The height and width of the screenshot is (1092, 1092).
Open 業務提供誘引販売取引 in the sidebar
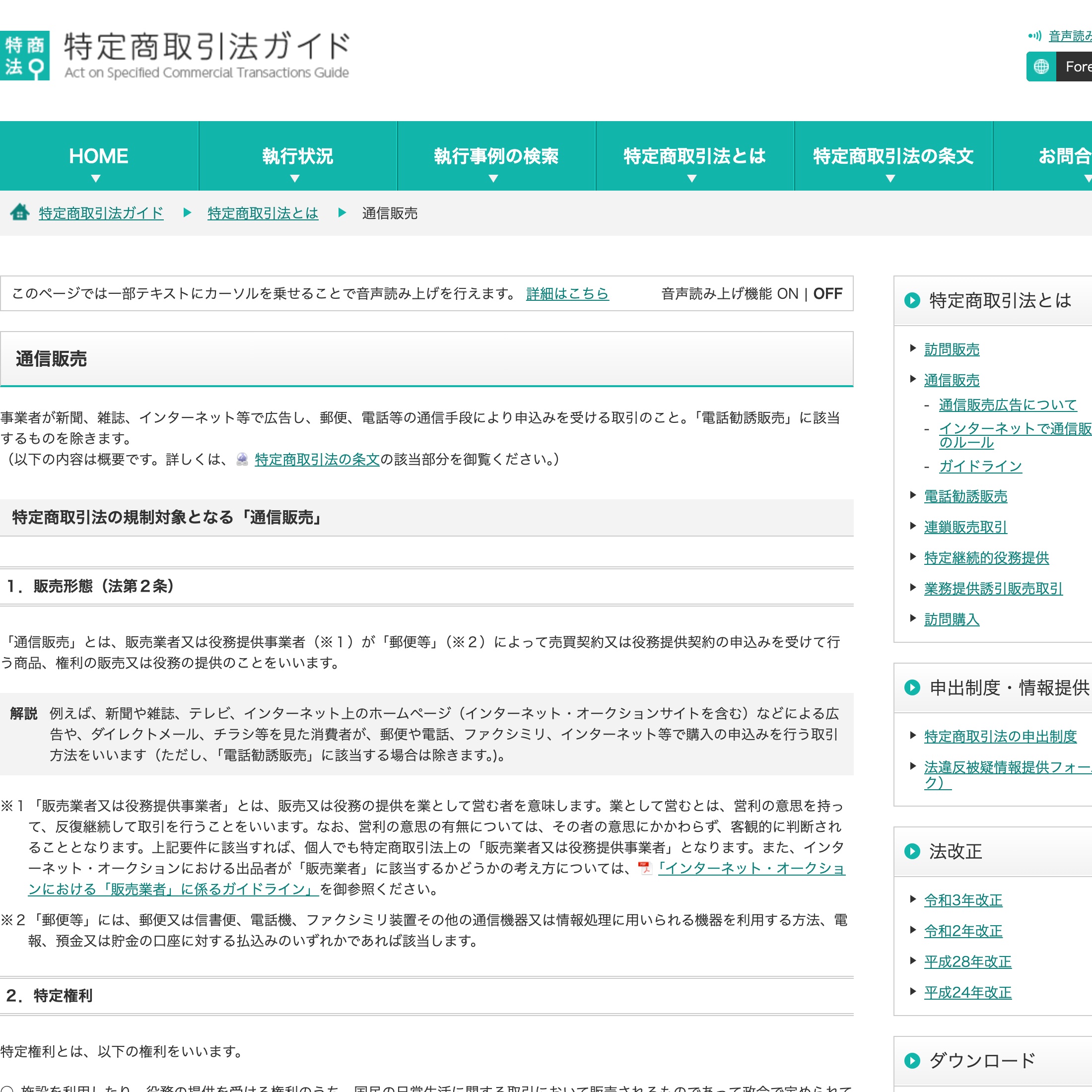994,588
